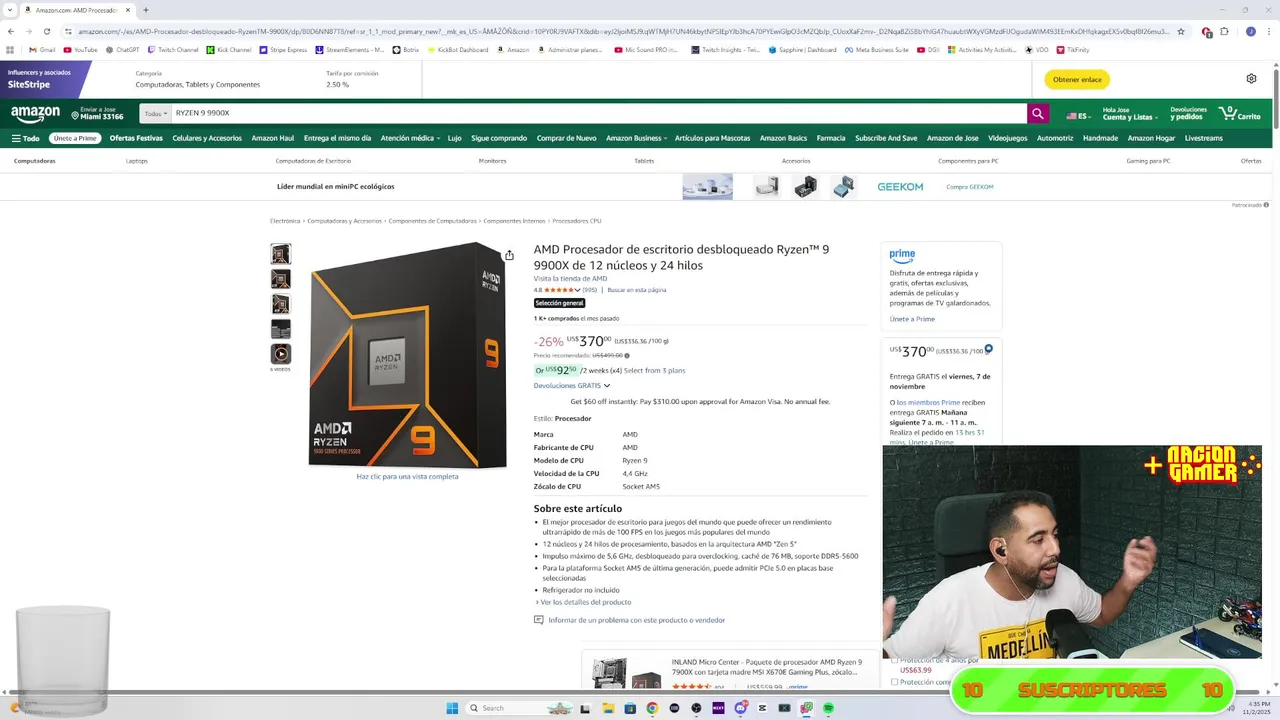Click the Amazon logo

pyautogui.click(x=35, y=114)
